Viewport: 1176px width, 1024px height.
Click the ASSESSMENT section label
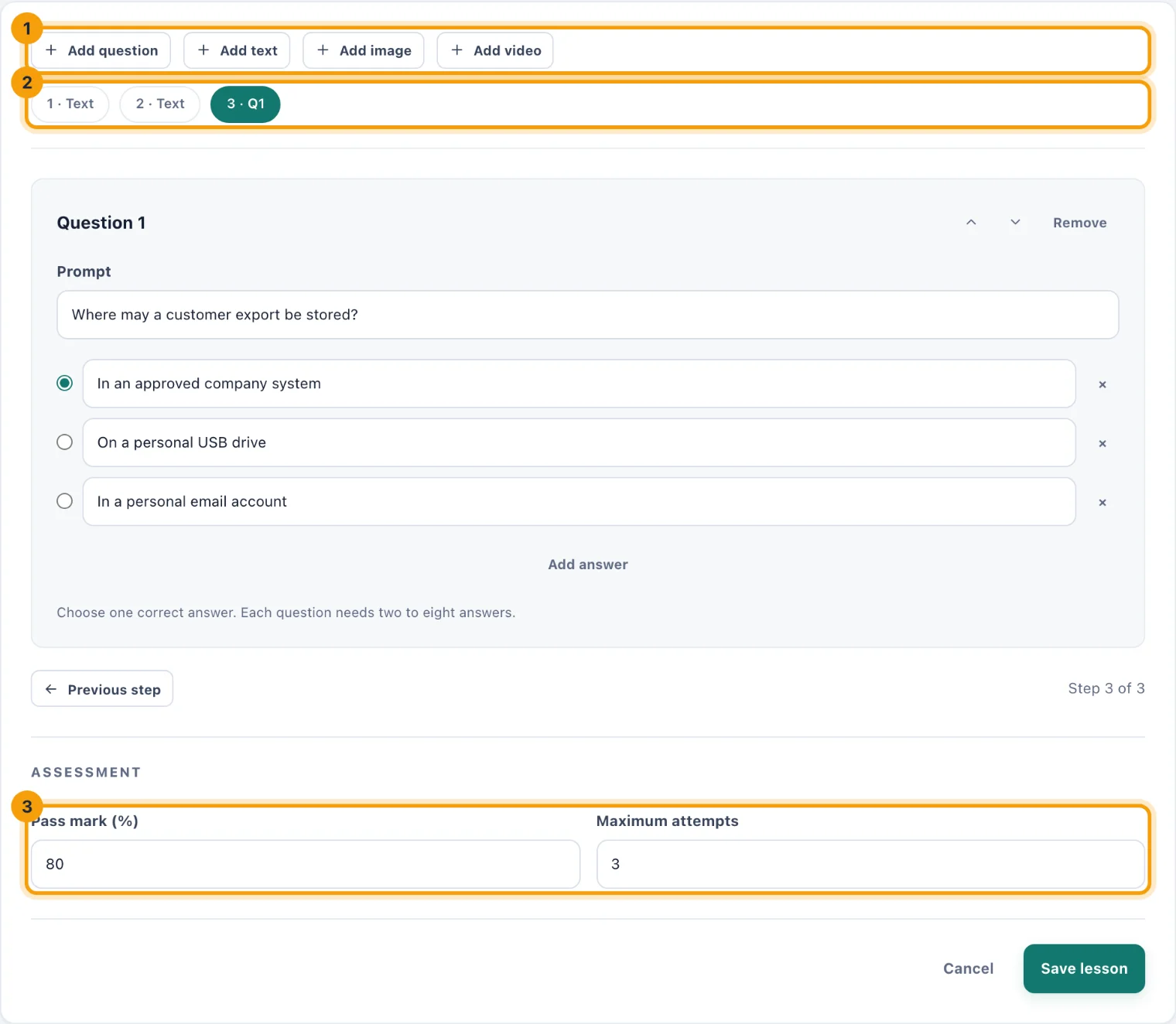tap(86, 772)
